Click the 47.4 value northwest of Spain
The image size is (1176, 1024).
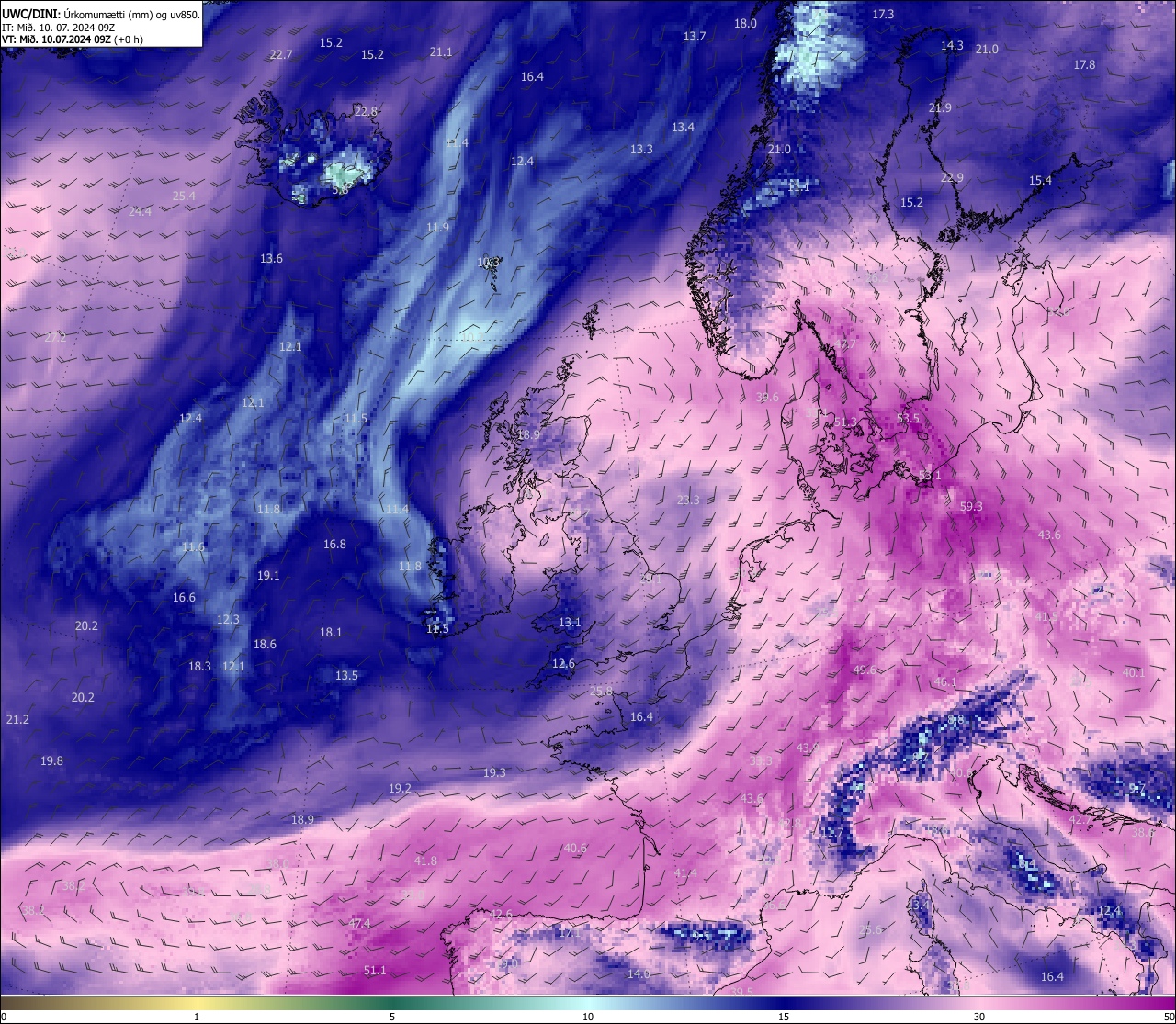[x=359, y=924]
